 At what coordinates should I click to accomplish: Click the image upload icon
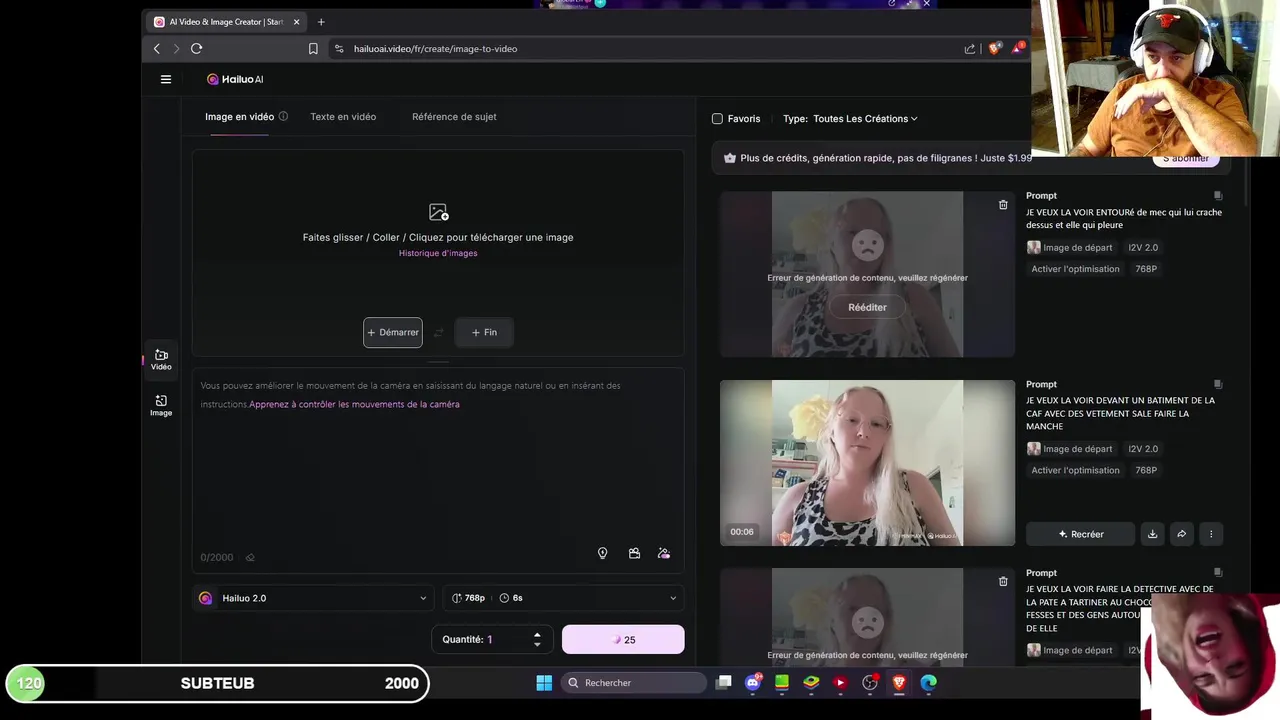coord(438,212)
